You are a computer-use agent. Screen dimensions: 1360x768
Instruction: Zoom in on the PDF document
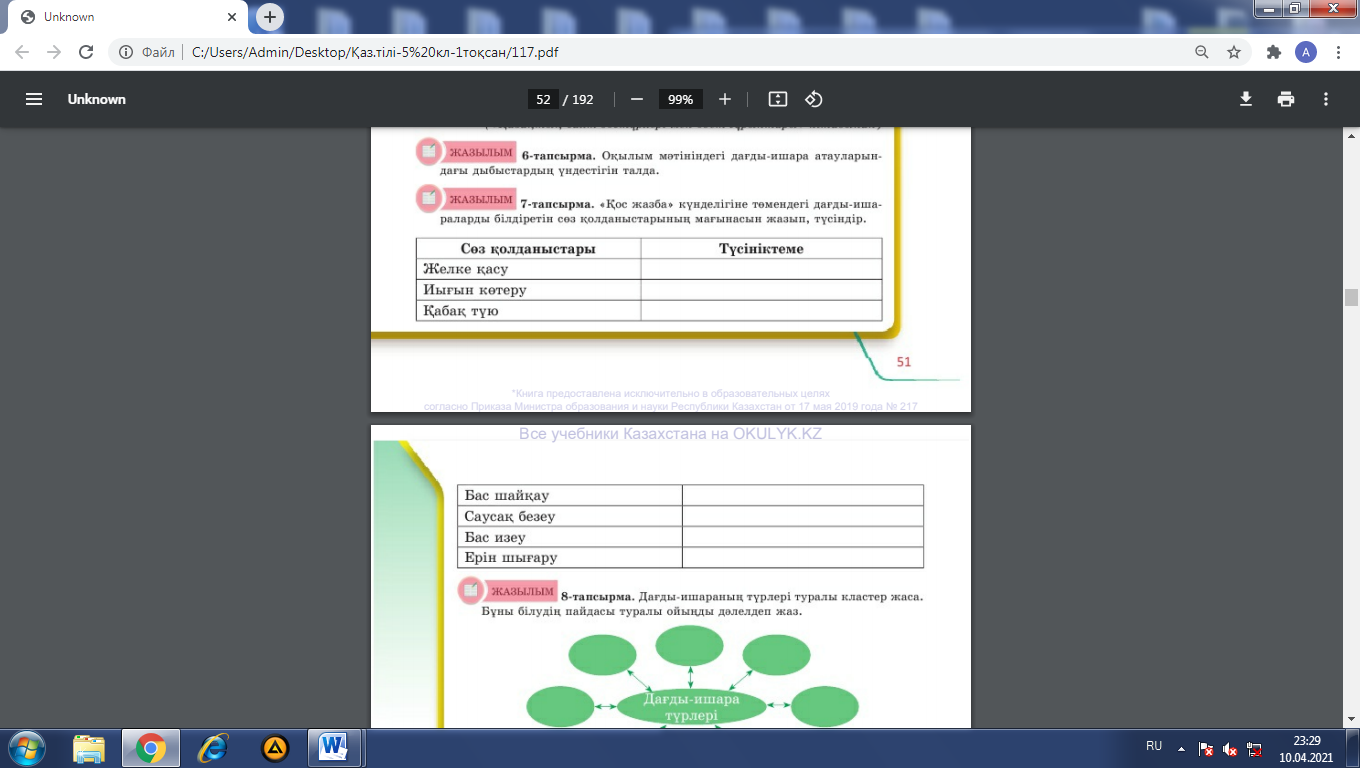725,99
